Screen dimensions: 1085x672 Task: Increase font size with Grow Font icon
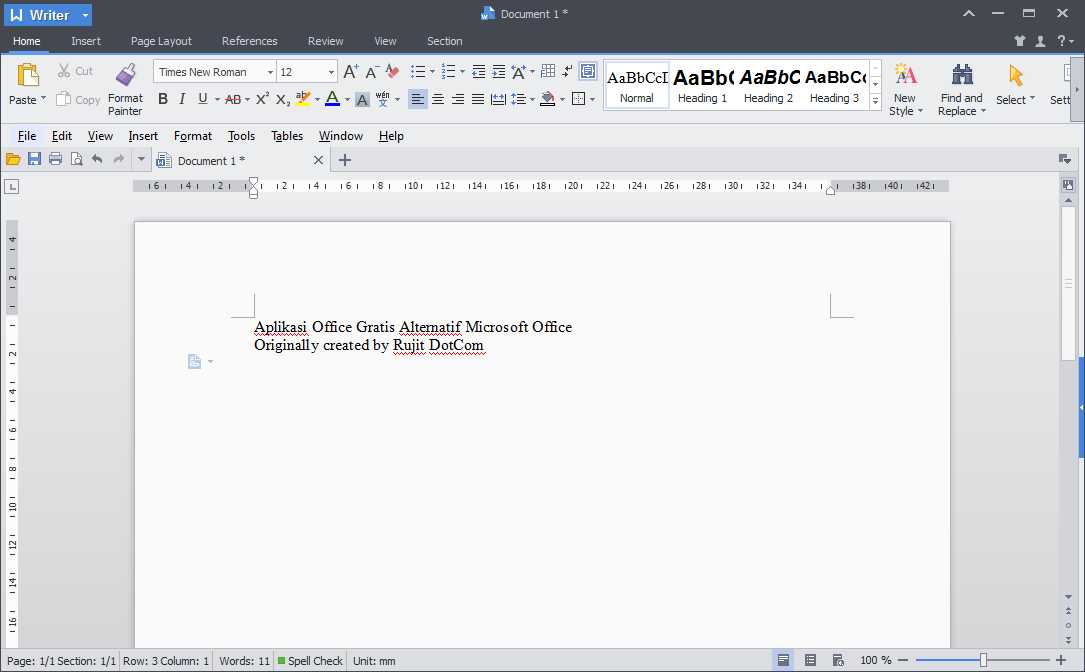tap(351, 71)
